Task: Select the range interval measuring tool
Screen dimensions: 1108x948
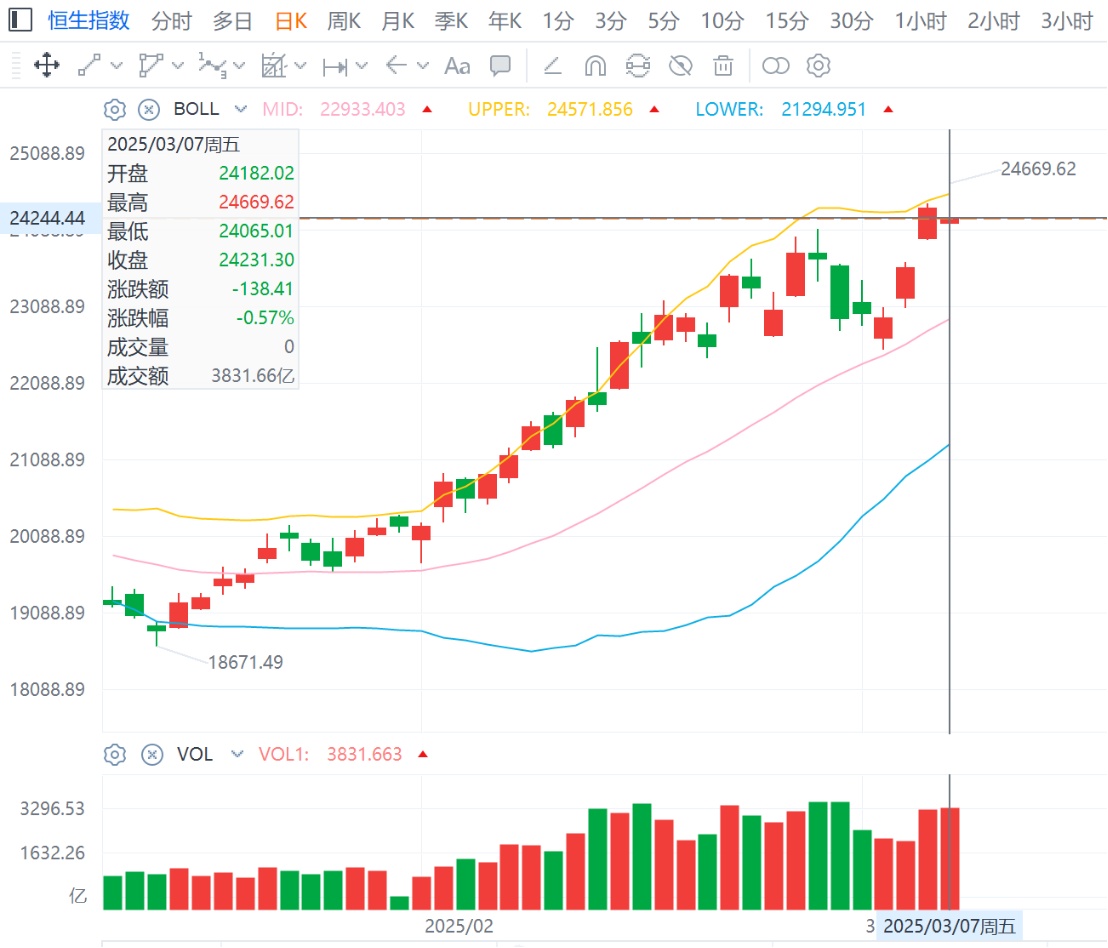Action: click(x=335, y=66)
